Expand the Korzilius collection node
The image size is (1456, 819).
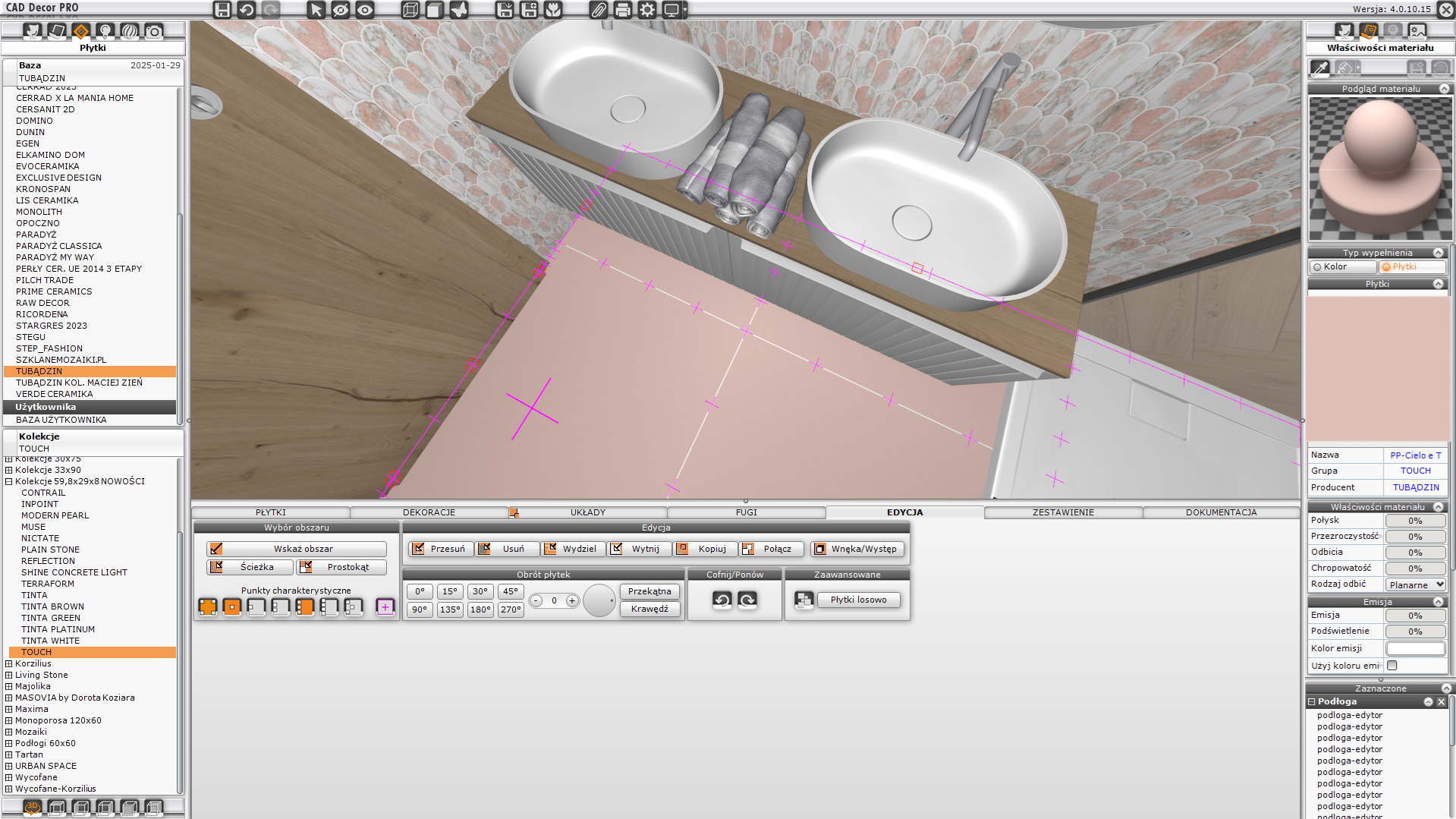[9, 664]
